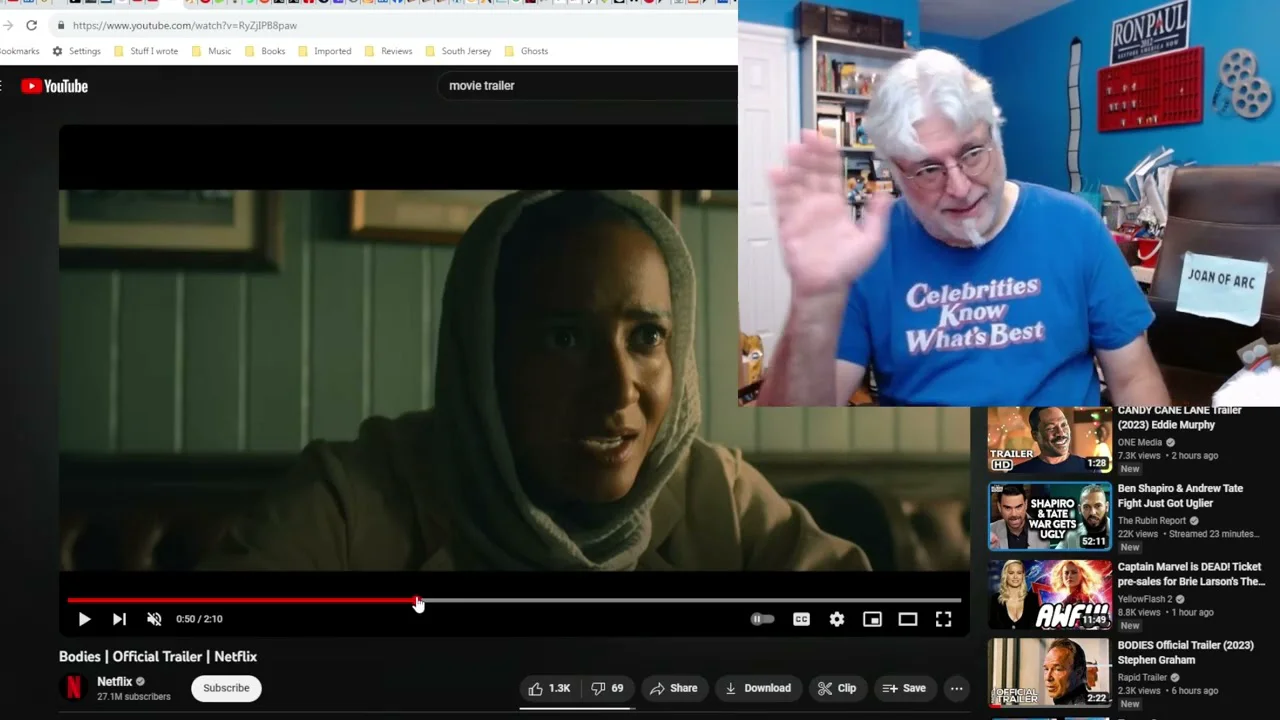Like the video with thumbs up
Screen dimensions: 1280x720
pos(549,688)
